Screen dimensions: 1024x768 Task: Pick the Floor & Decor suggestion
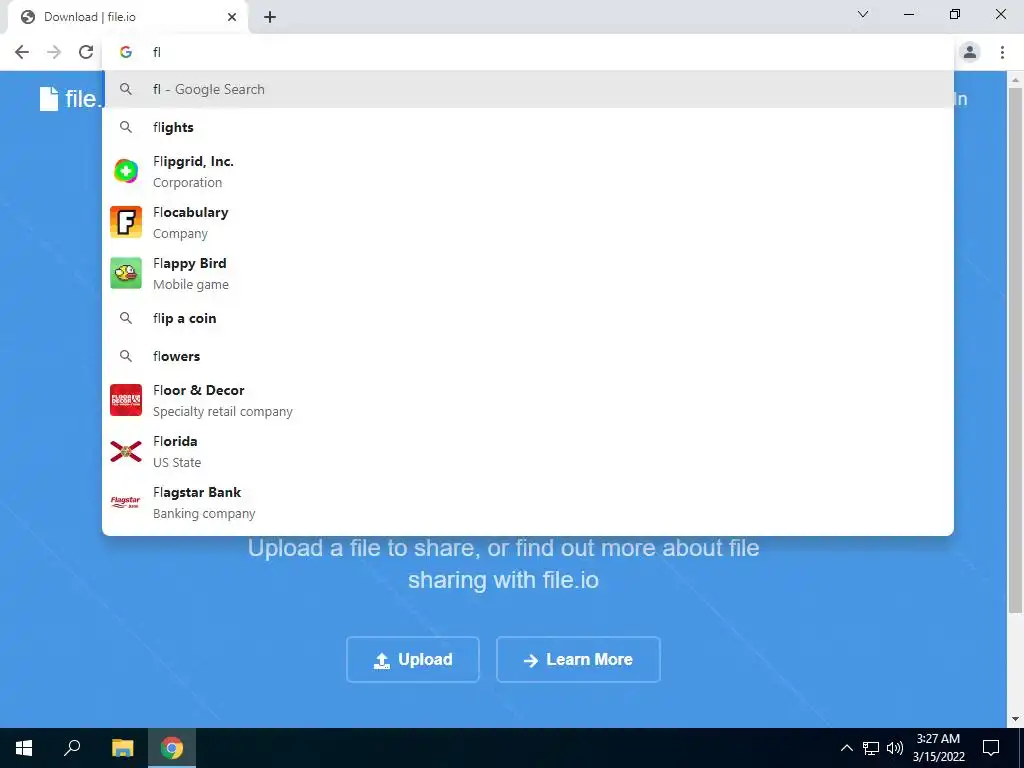click(x=528, y=400)
